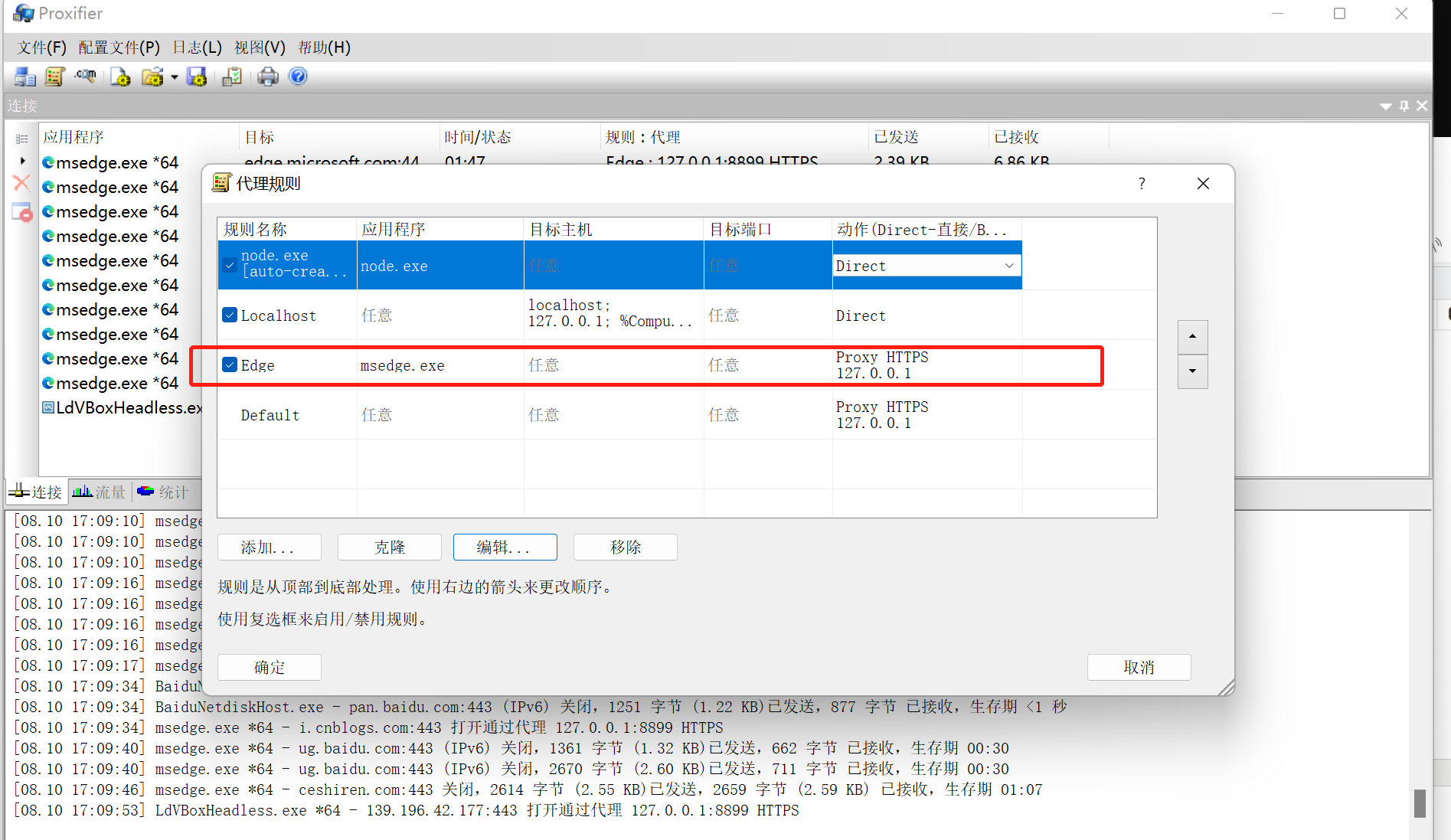Screen dimensions: 1451x840
Task: Expand the open-profile toolbar dropdown arrow
Action: pos(175,77)
